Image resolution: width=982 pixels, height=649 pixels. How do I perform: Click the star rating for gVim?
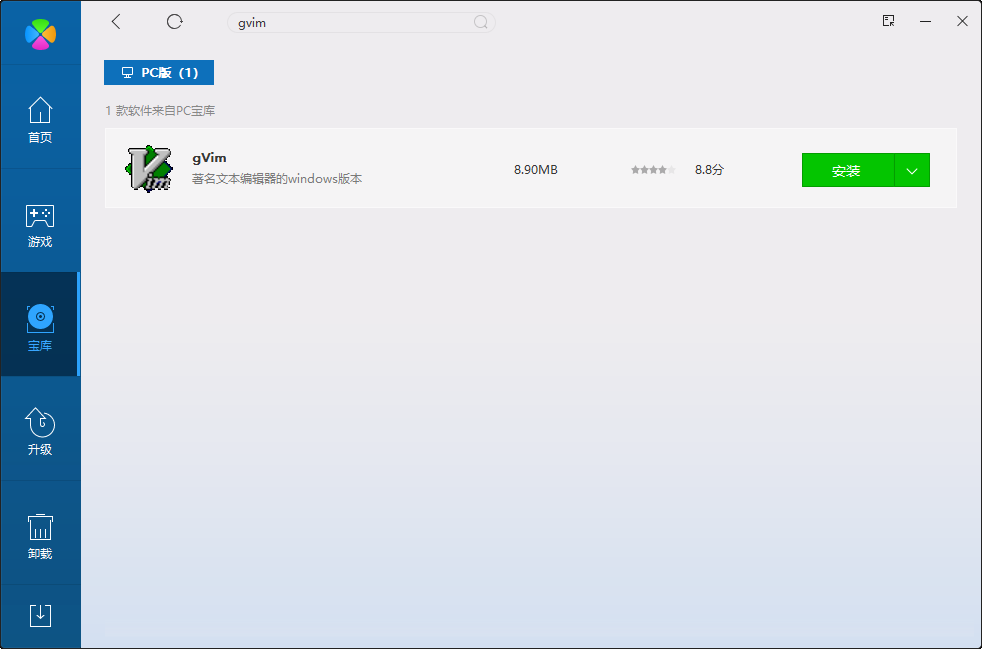(652, 170)
